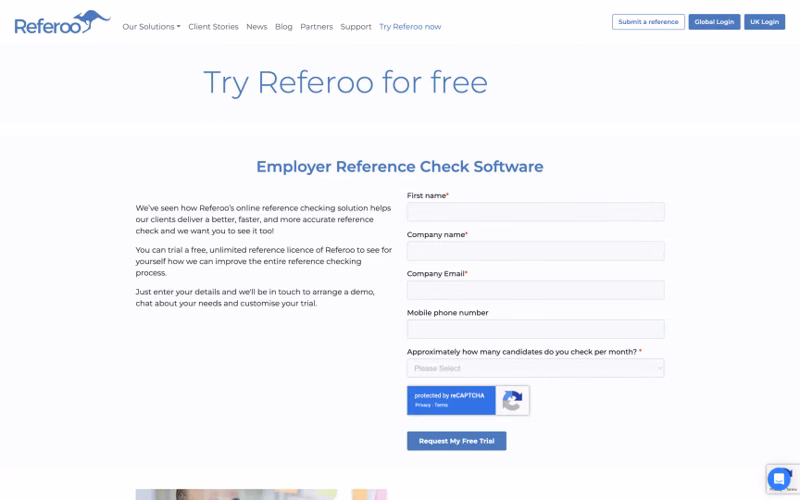
Task: Click Request My Free Trial button
Action: click(x=456, y=441)
